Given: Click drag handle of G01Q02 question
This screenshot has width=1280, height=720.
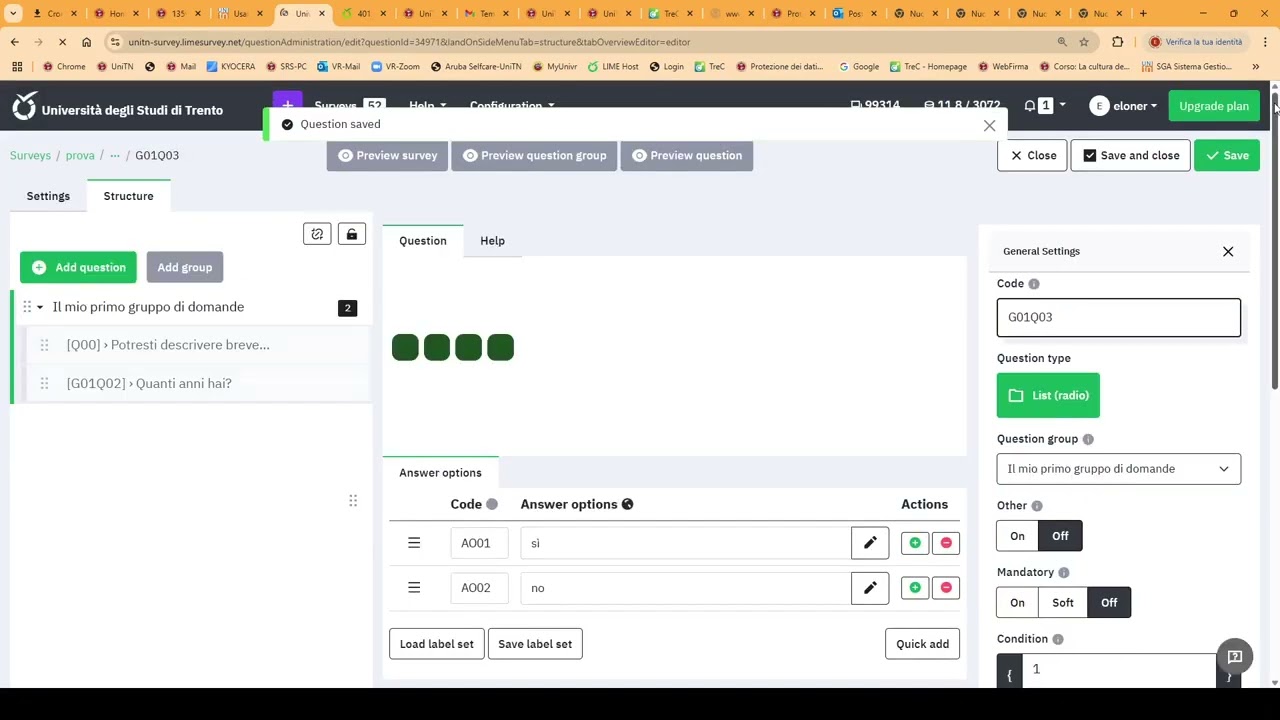Looking at the screenshot, I should [44, 383].
